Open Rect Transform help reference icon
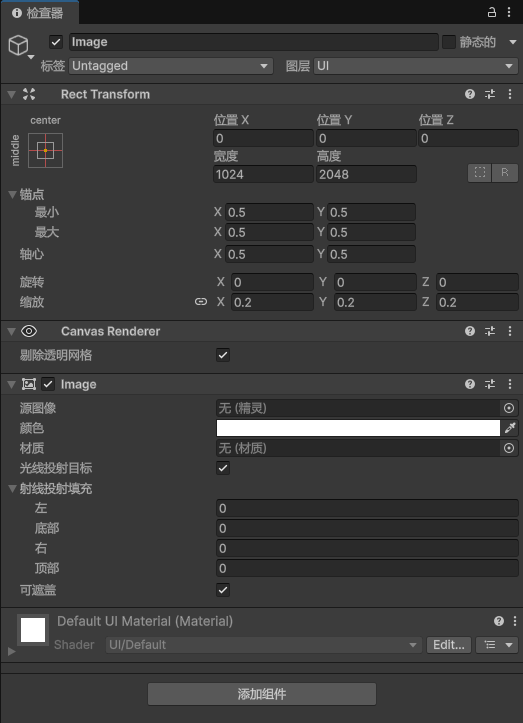 [x=470, y=94]
